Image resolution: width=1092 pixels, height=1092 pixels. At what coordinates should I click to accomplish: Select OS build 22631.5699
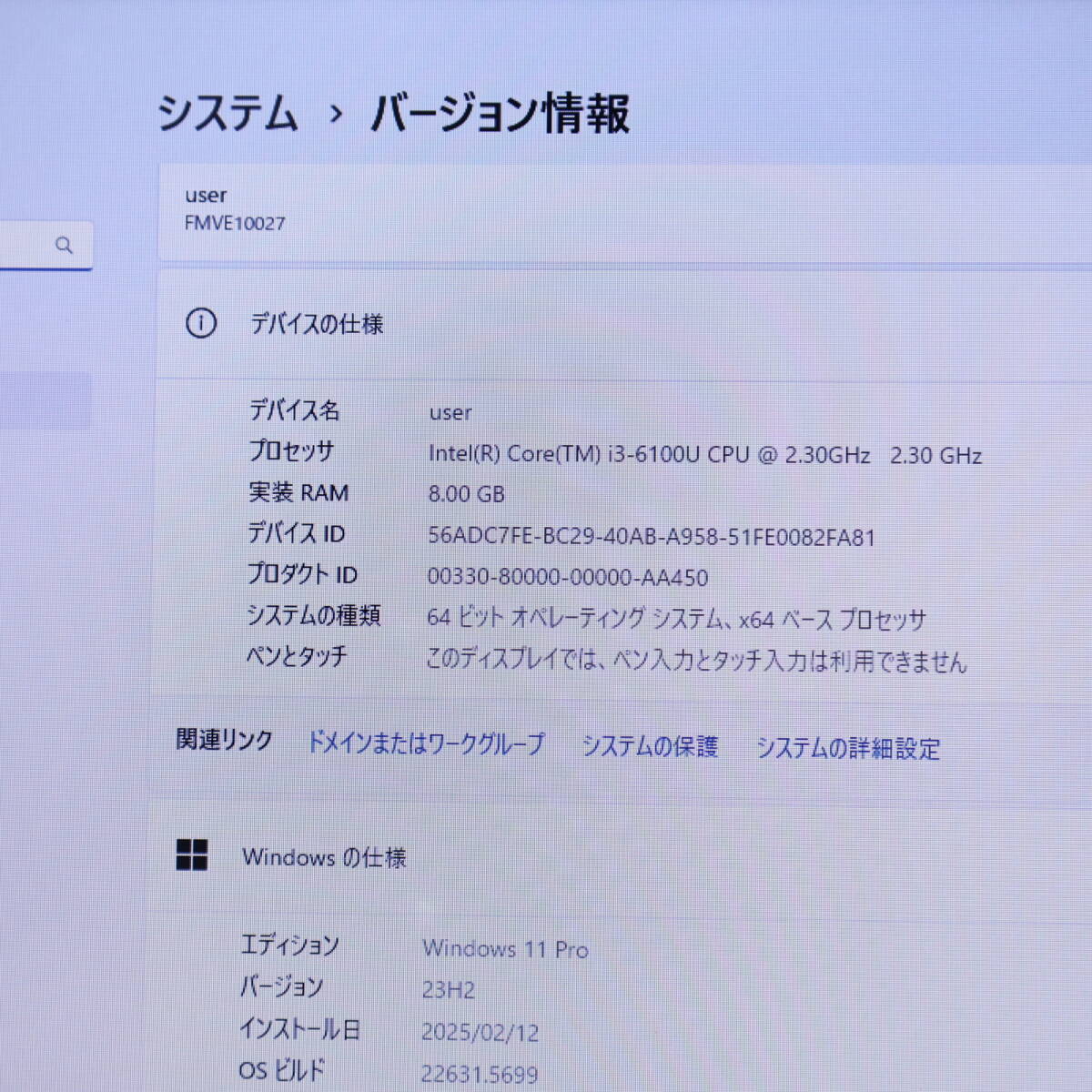point(479,1075)
